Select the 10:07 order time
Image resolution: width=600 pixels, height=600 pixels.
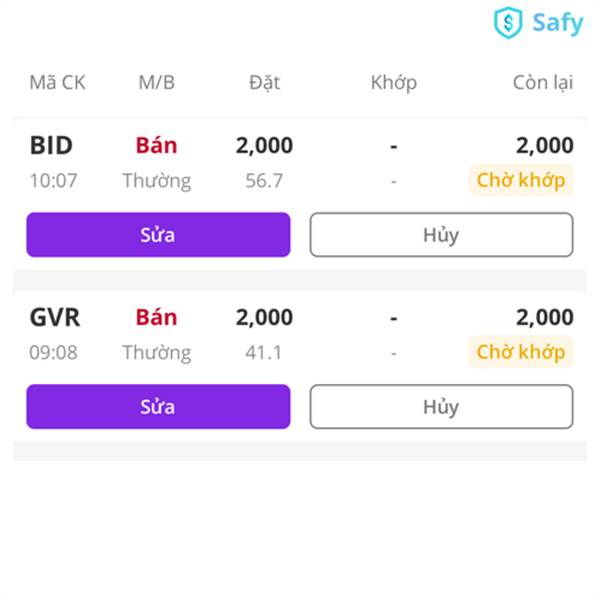[54, 180]
